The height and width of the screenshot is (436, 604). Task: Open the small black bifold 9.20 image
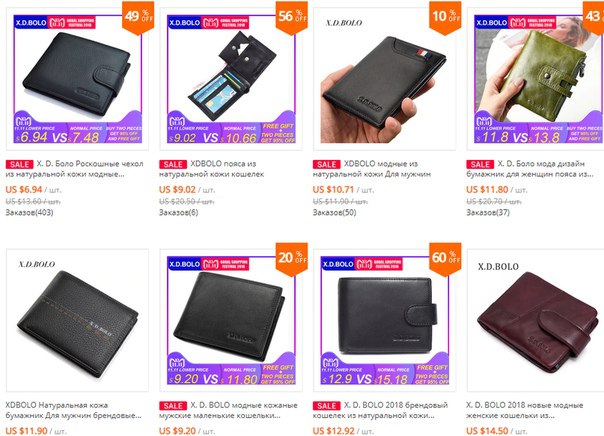click(x=231, y=320)
